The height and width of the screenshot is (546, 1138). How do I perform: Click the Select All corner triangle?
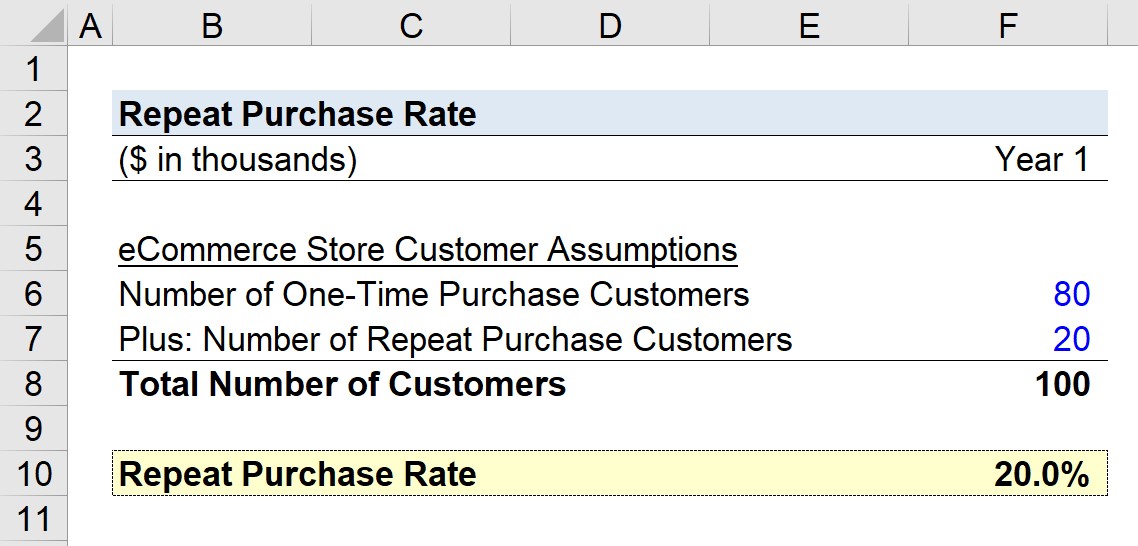point(33,23)
